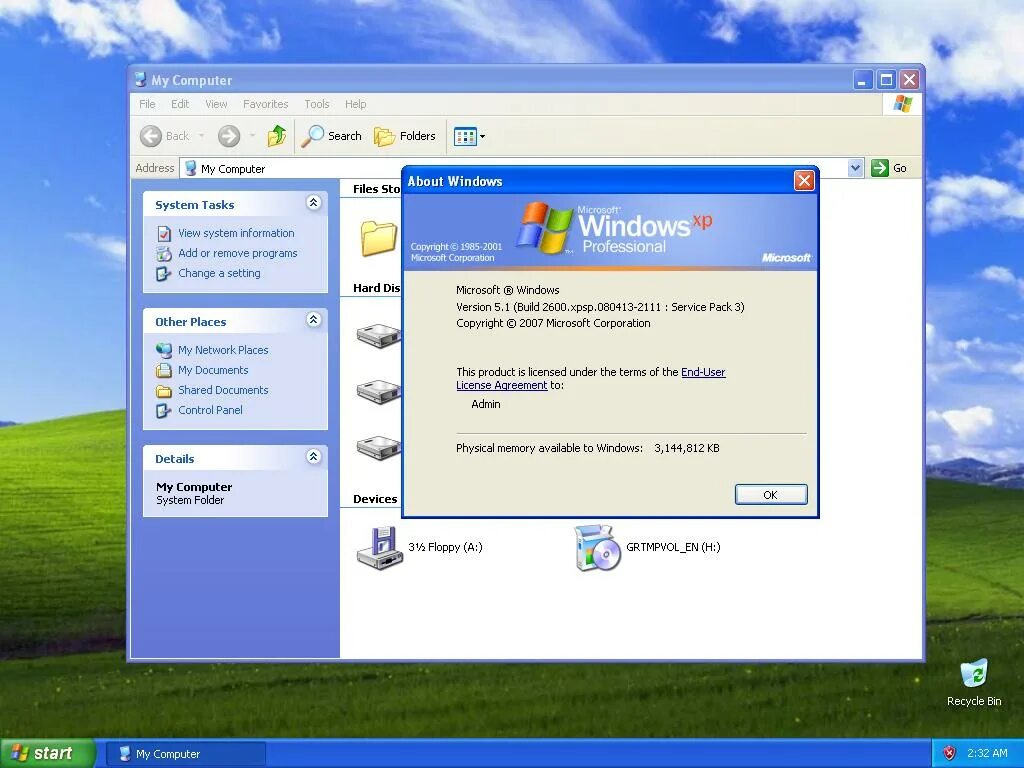
Task: Go up one folder level icon
Action: point(277,136)
